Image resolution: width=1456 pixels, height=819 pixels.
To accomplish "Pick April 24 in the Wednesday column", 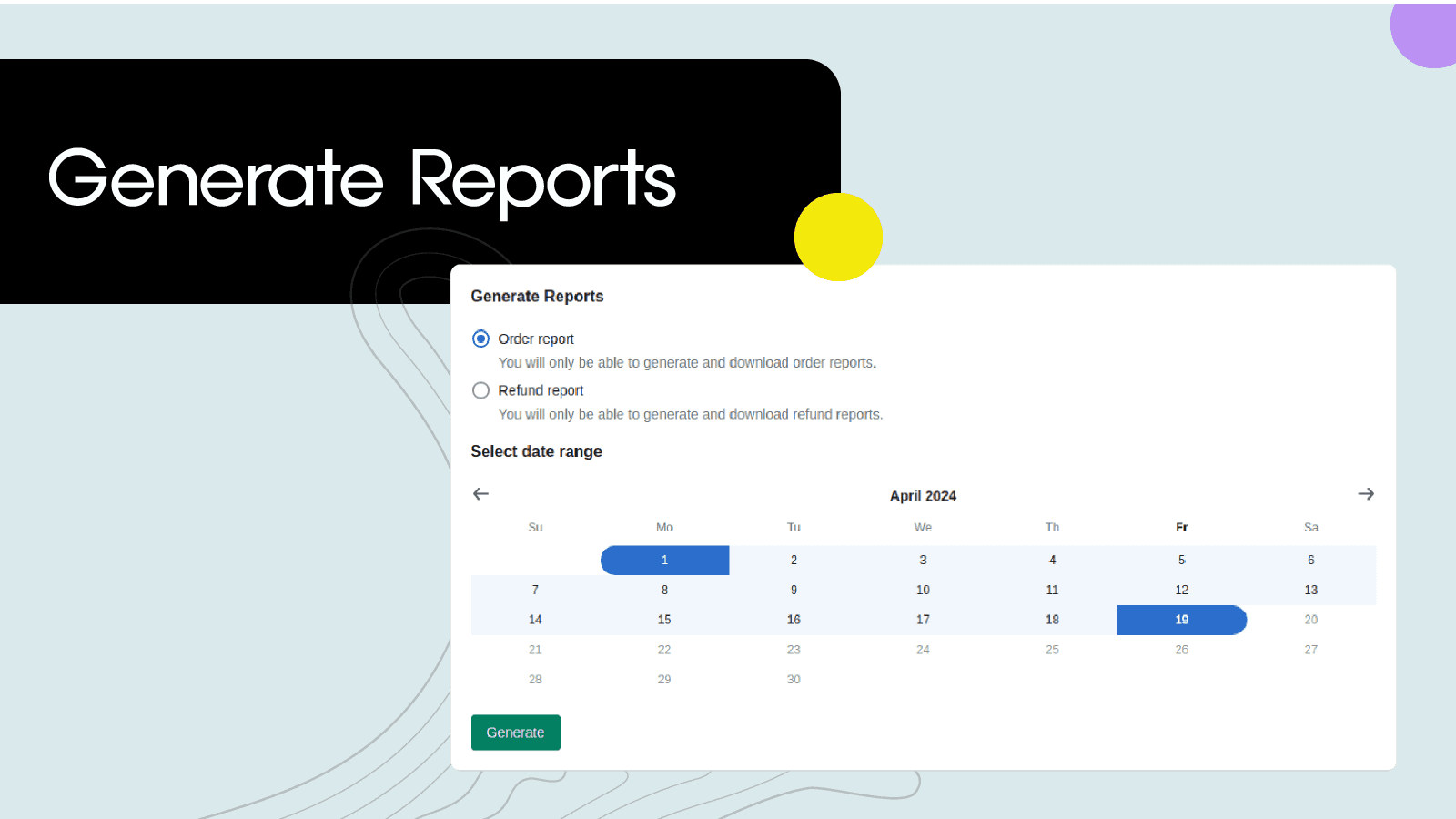I will pyautogui.click(x=923, y=650).
